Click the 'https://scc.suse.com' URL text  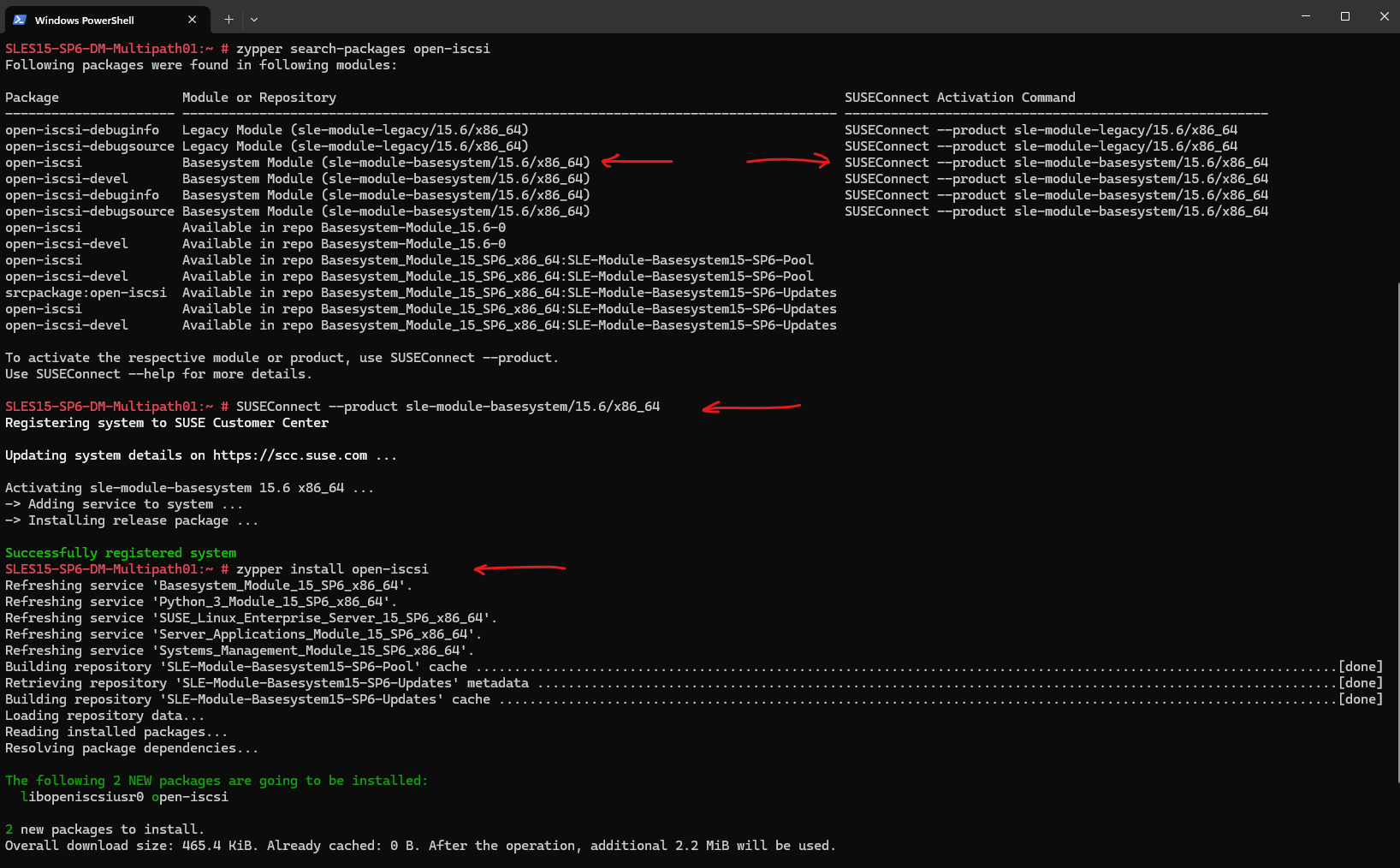click(x=290, y=455)
